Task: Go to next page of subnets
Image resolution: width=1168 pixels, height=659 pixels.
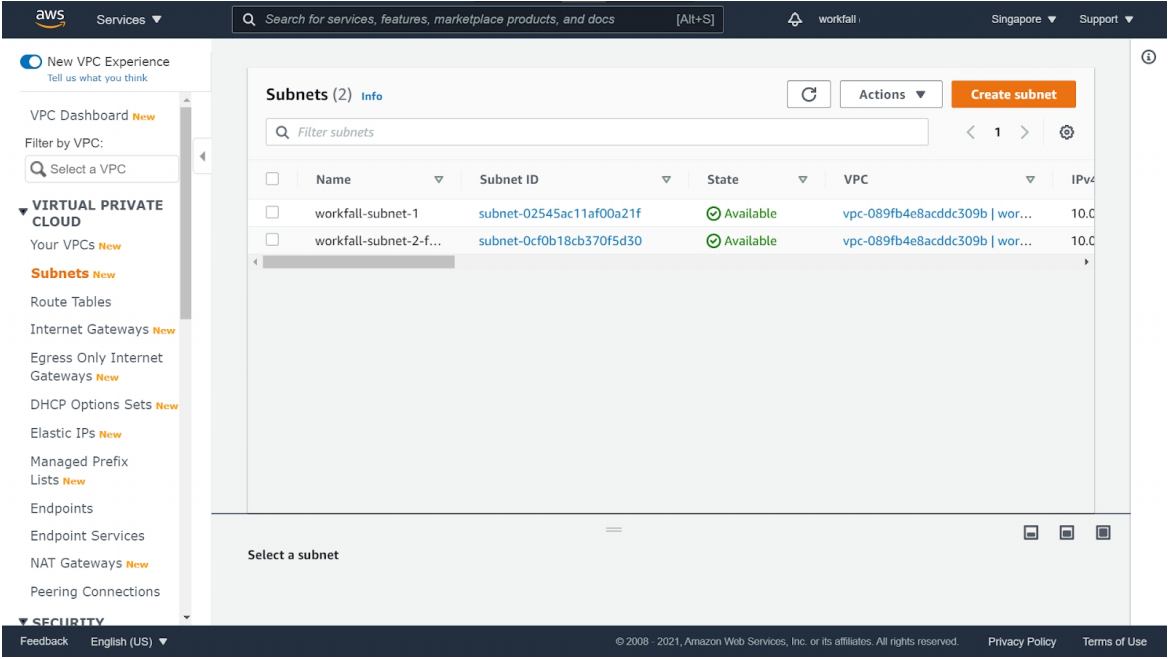Action: [1024, 132]
